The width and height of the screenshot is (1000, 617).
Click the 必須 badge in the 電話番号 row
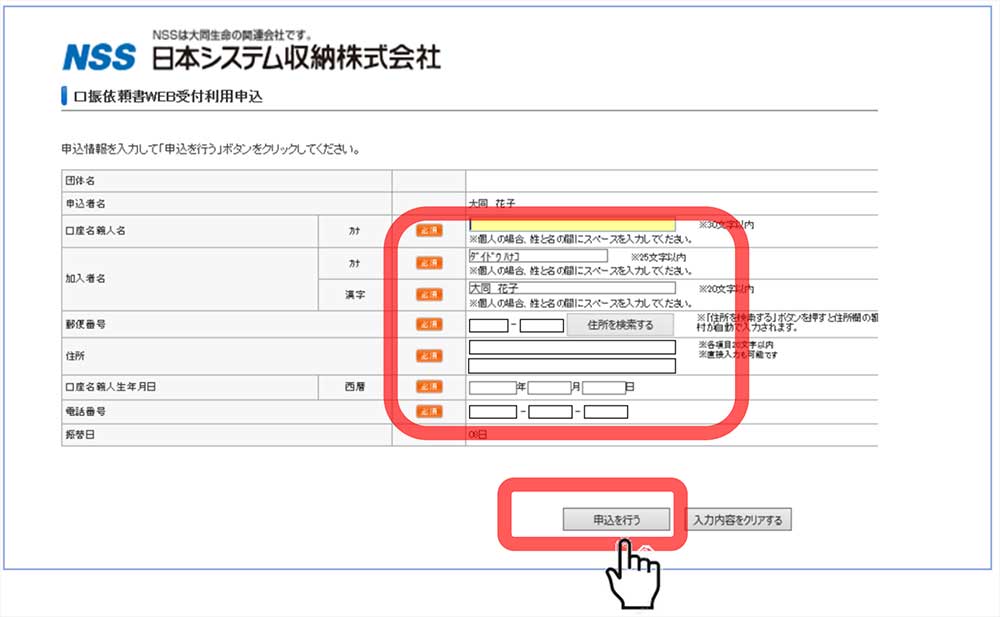click(x=429, y=411)
